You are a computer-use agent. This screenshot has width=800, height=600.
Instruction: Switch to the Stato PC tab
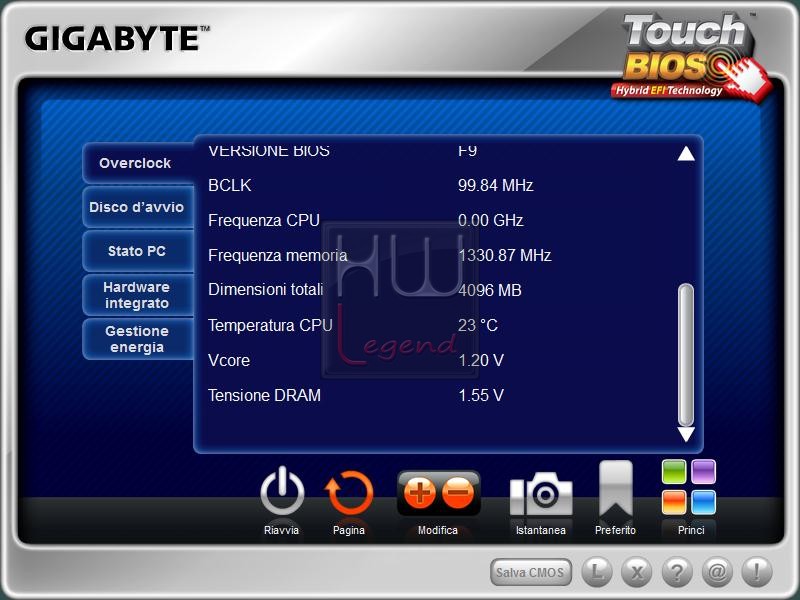(x=138, y=251)
